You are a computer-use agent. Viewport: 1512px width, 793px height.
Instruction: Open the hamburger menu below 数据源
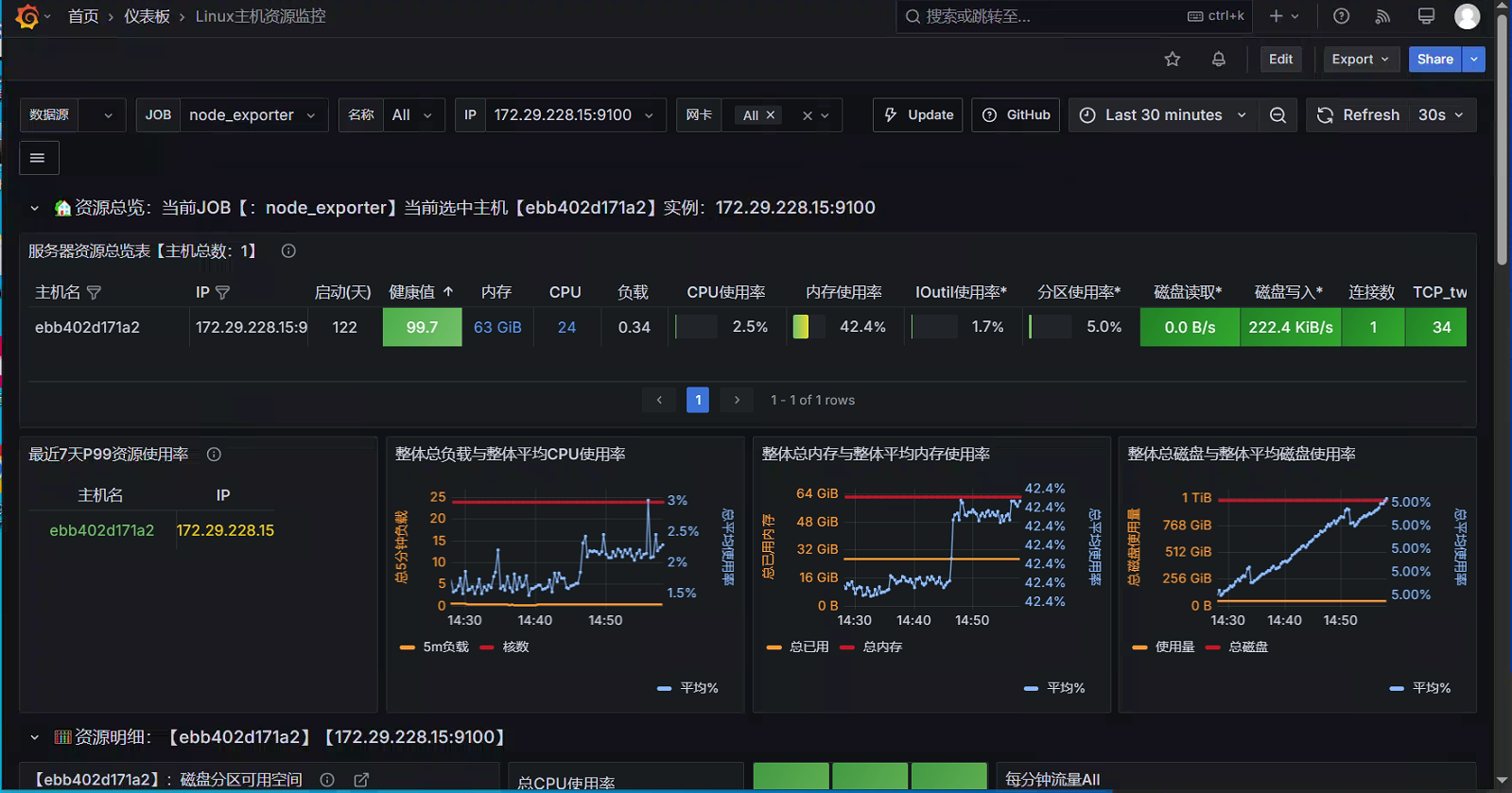(x=39, y=158)
